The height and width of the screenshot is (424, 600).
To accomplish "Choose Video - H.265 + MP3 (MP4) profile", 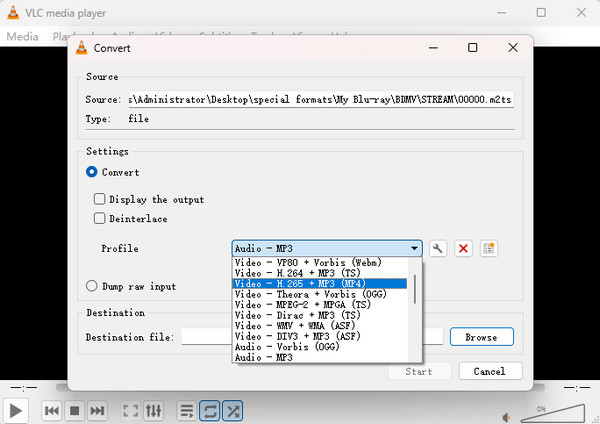I will pos(320,284).
